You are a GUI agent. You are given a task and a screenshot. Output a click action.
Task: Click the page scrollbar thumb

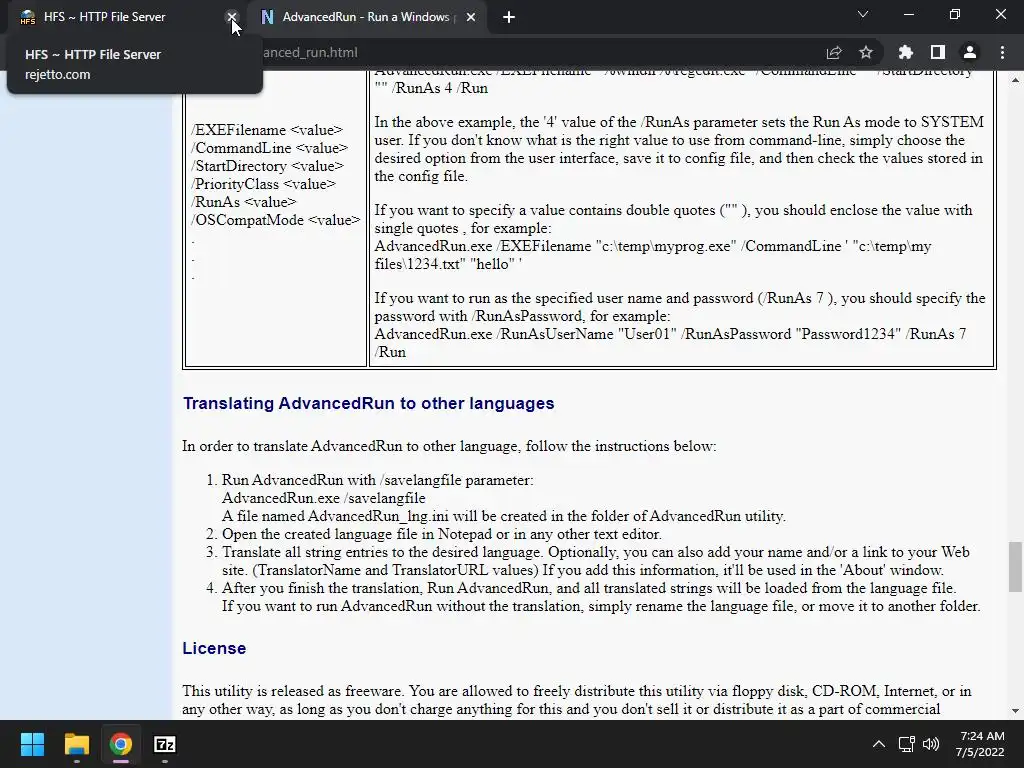click(x=1015, y=566)
